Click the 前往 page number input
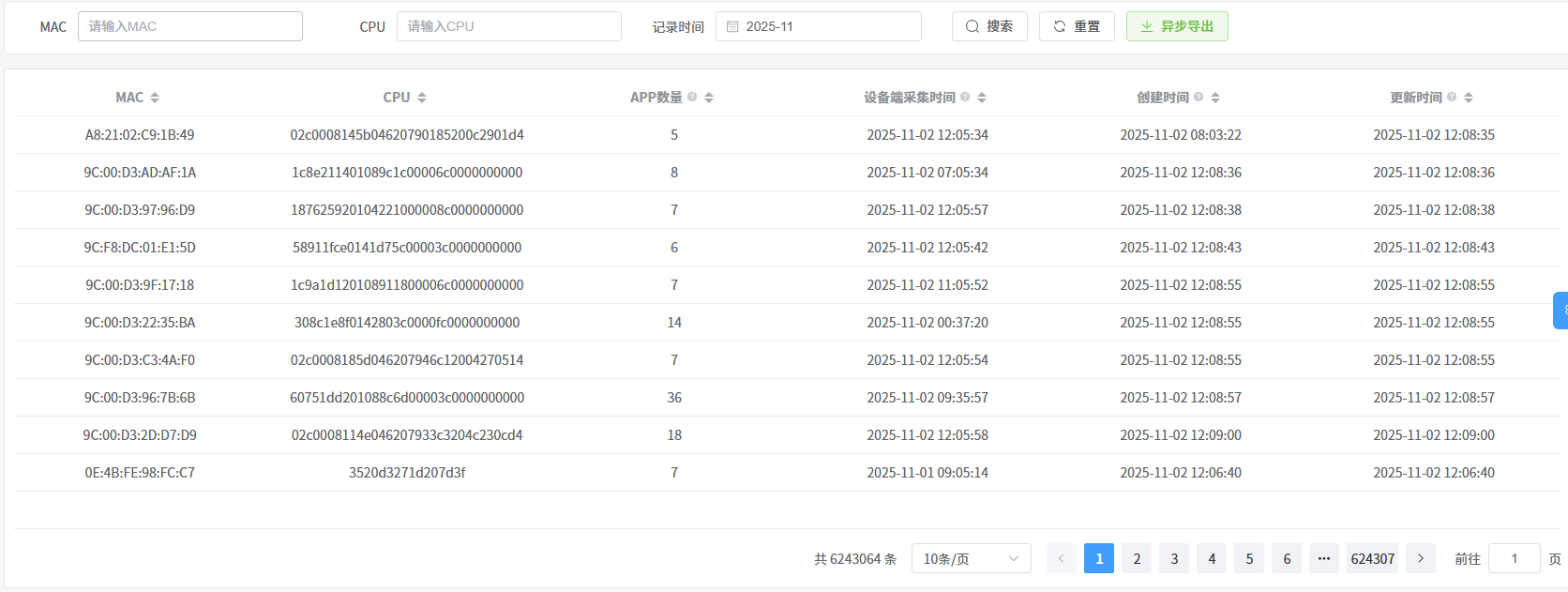 [1514, 558]
